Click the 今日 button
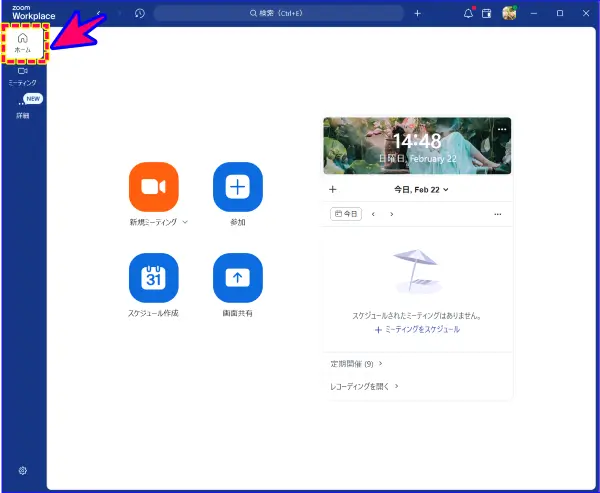Screen dimensions: 600x493 click(x=346, y=214)
